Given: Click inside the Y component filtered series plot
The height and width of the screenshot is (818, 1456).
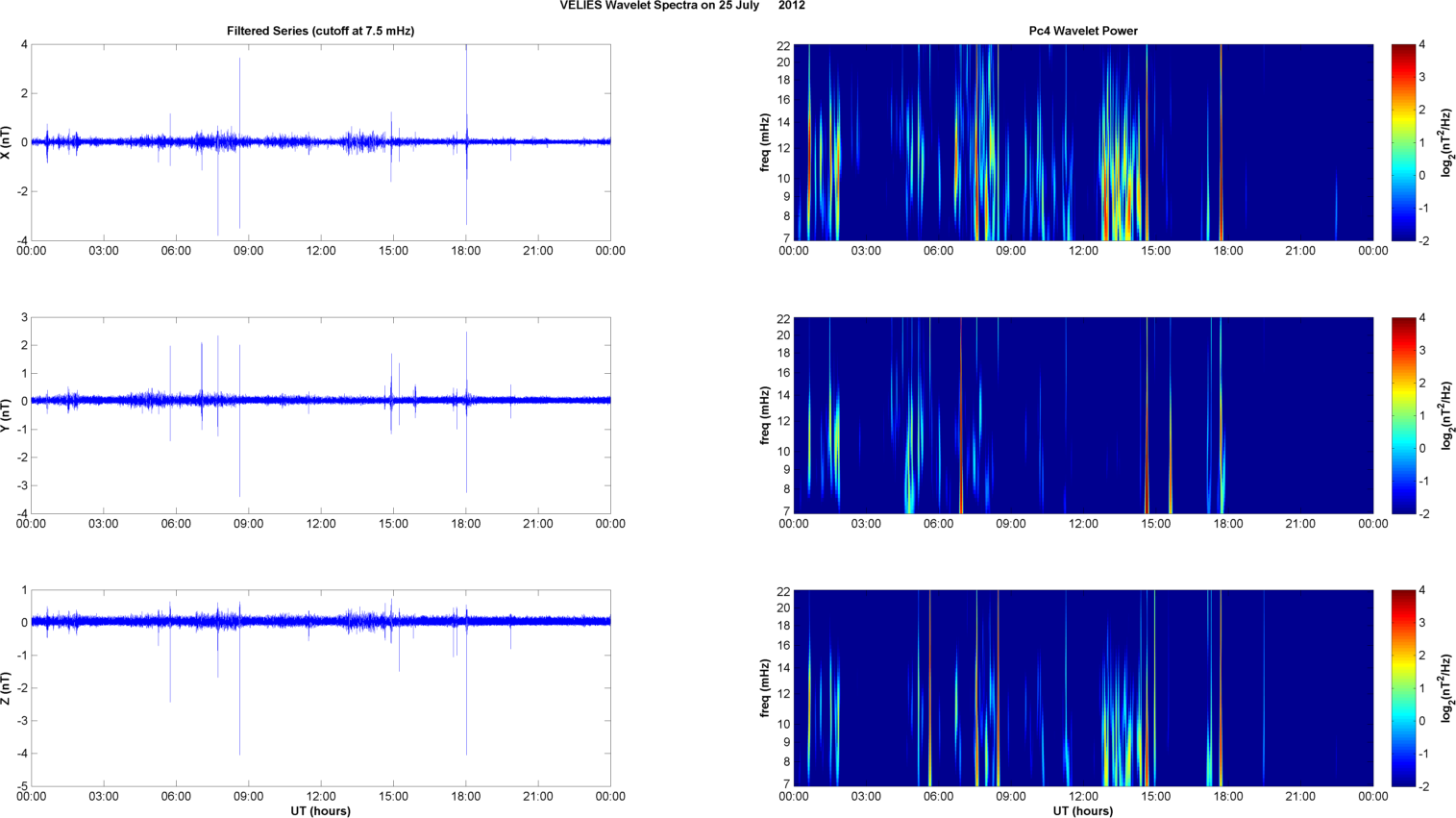Looking at the screenshot, I should pos(320,452).
